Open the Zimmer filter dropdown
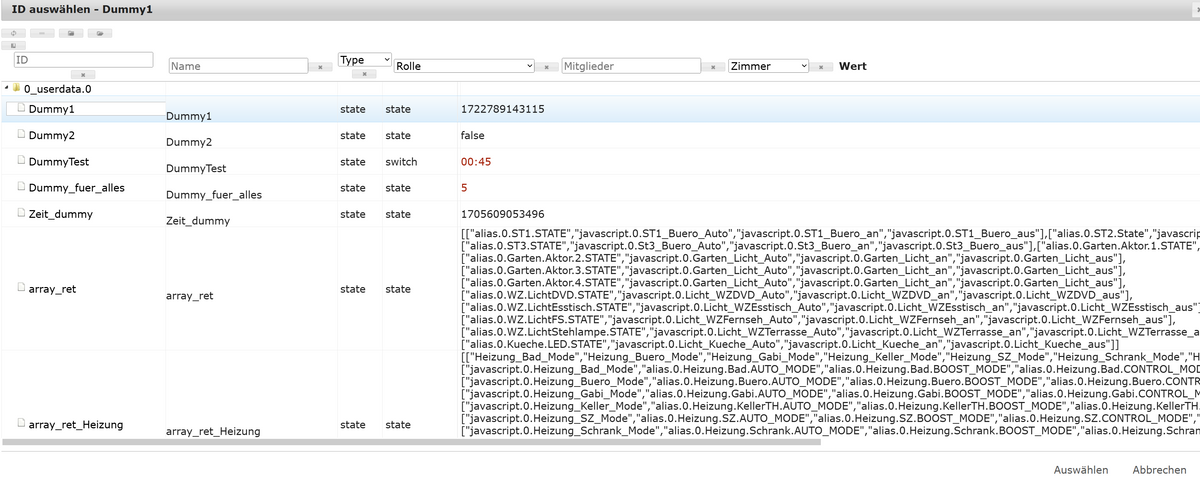Screen dimensions: 1200x481 [768, 66]
